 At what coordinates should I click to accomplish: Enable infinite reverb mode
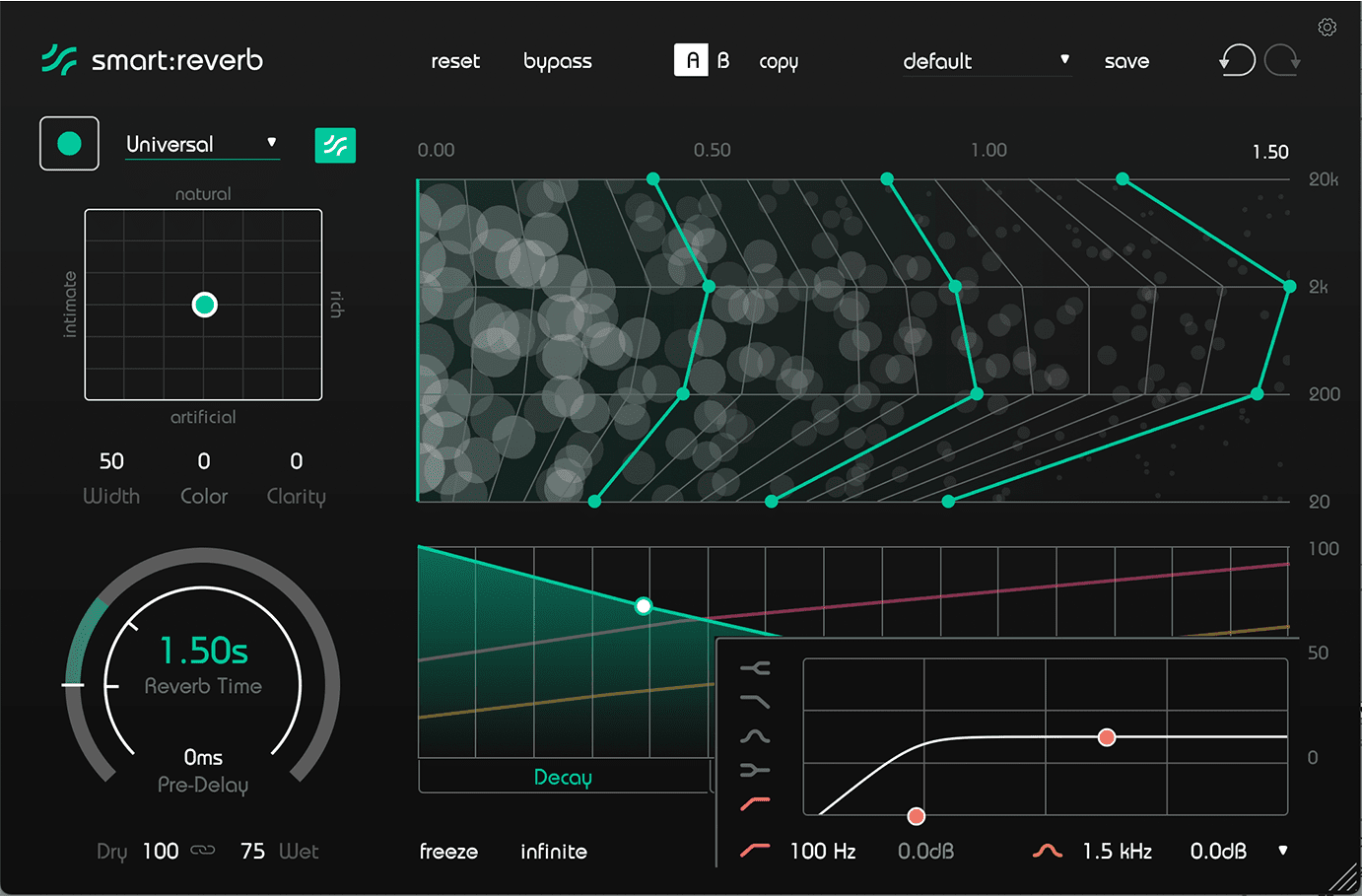click(x=554, y=852)
